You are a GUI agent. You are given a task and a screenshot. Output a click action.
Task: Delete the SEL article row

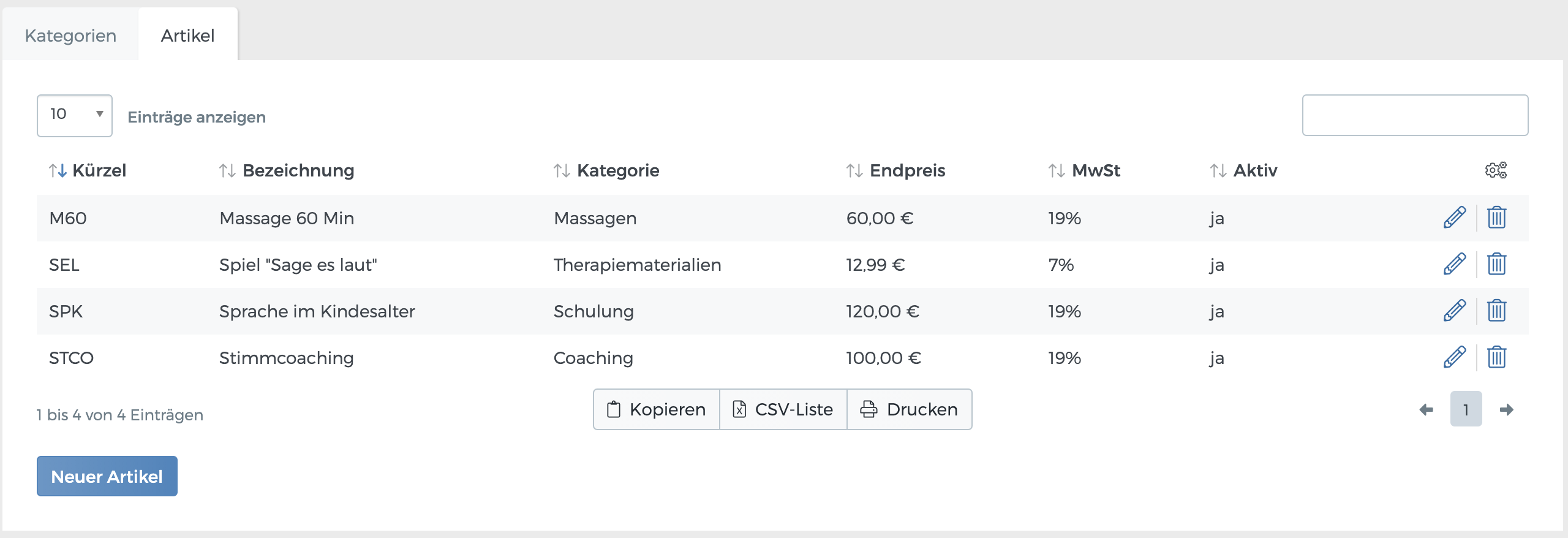click(1496, 264)
